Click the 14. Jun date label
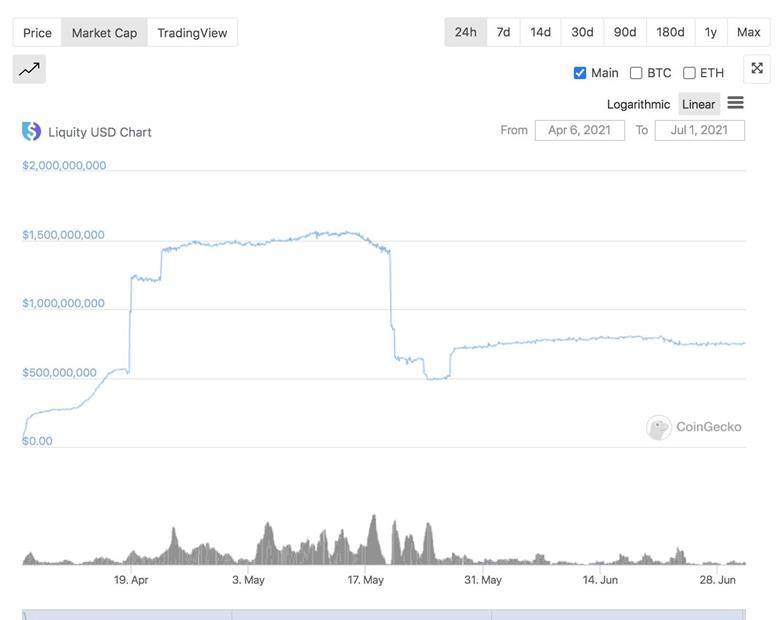The image size is (780, 620). [x=600, y=580]
